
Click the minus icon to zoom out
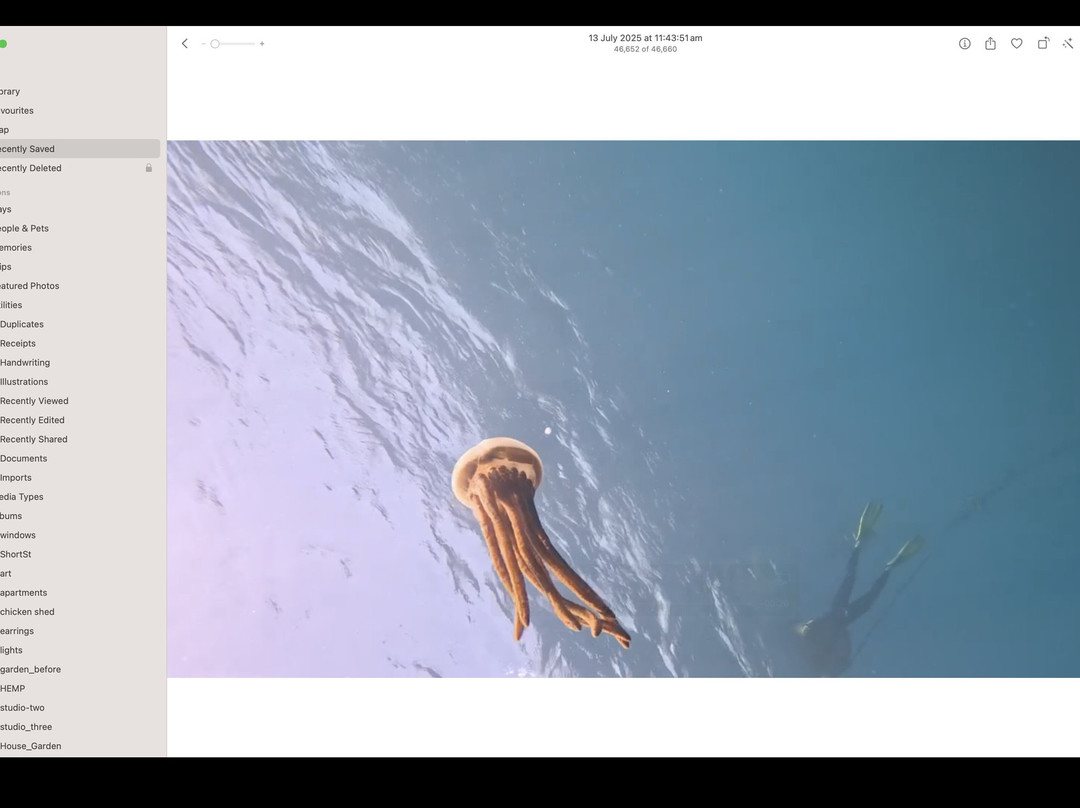coord(203,44)
